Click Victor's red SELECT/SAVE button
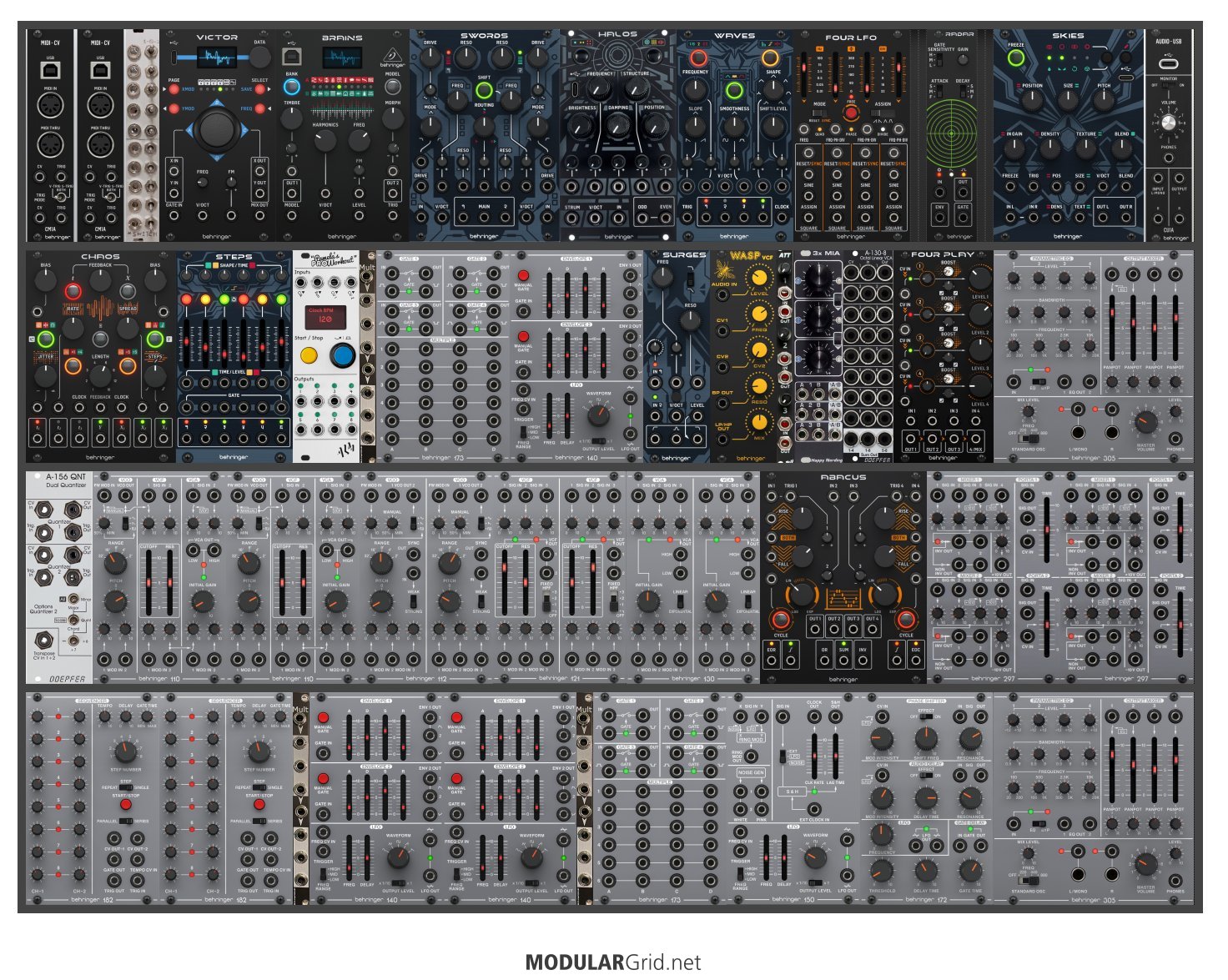The height and width of the screenshot is (980, 1228). pos(260,89)
